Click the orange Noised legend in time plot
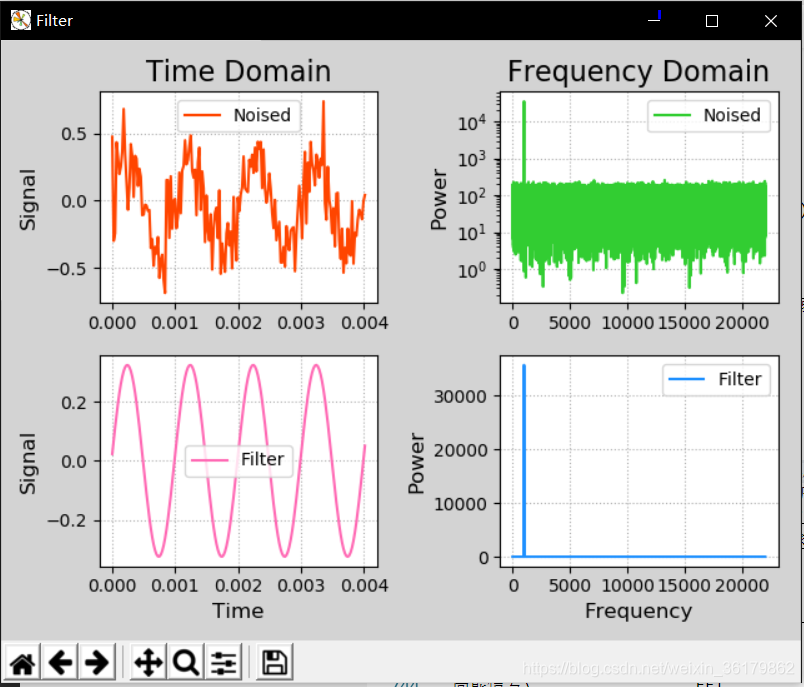The image size is (804, 687). pyautogui.click(x=239, y=116)
